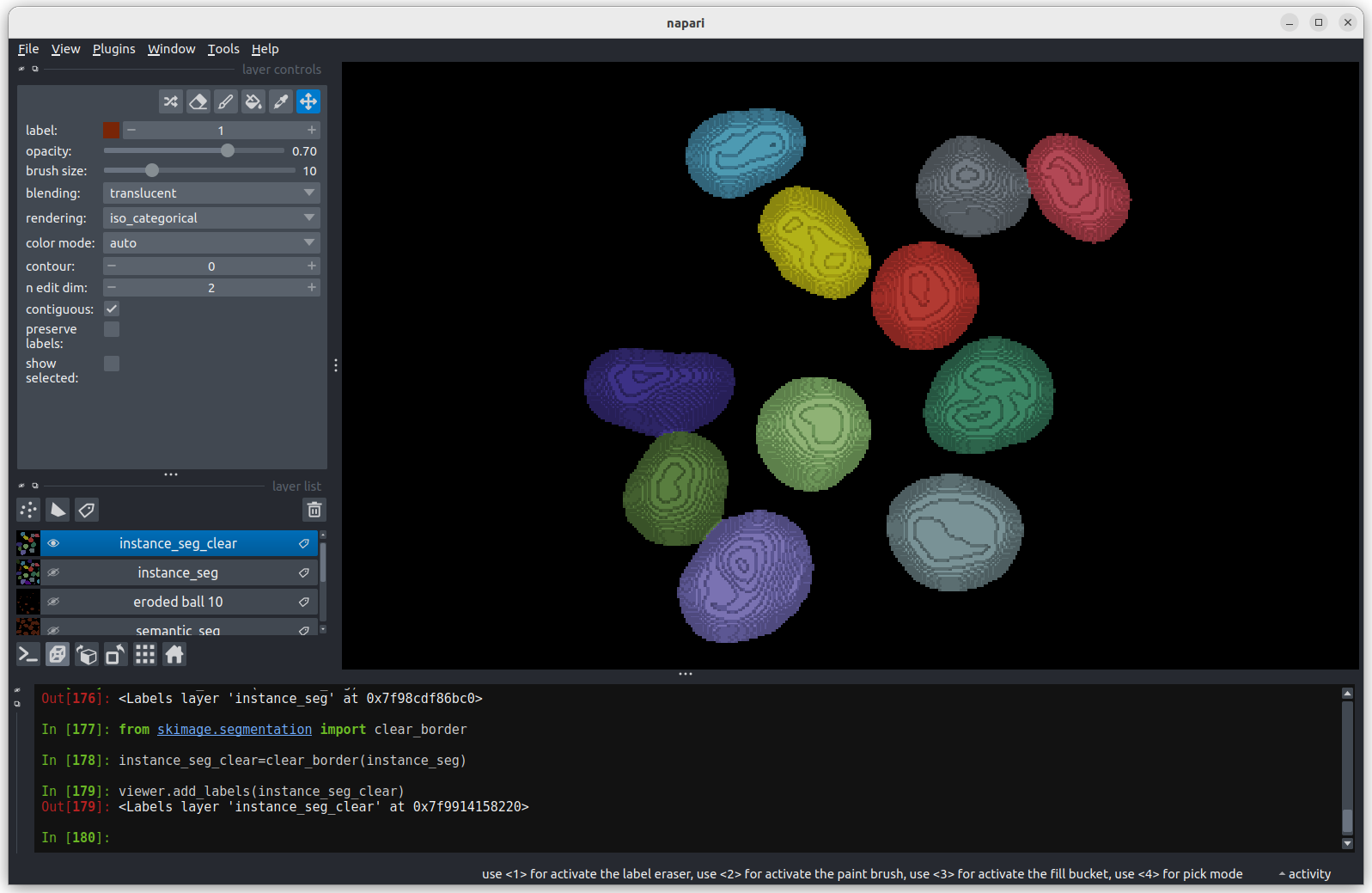Increase the label value with plus
Screen dimensions: 1372x893
[x=311, y=130]
